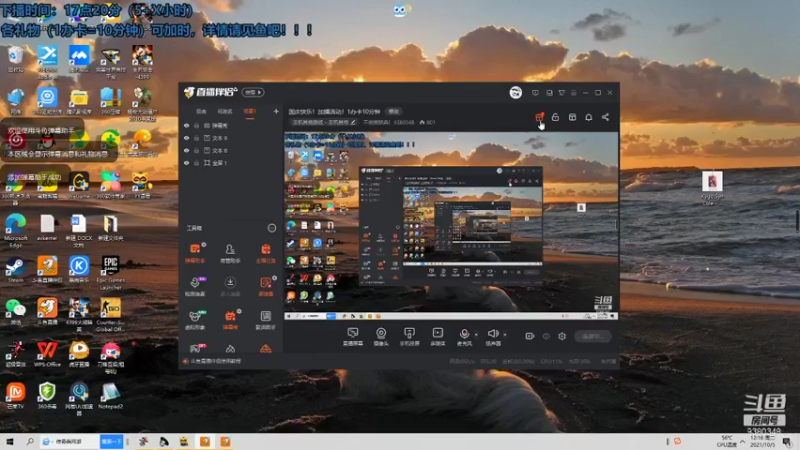This screenshot has height=450, width=800.
Task: Select the 文本 9 source row
Action: coord(231,138)
